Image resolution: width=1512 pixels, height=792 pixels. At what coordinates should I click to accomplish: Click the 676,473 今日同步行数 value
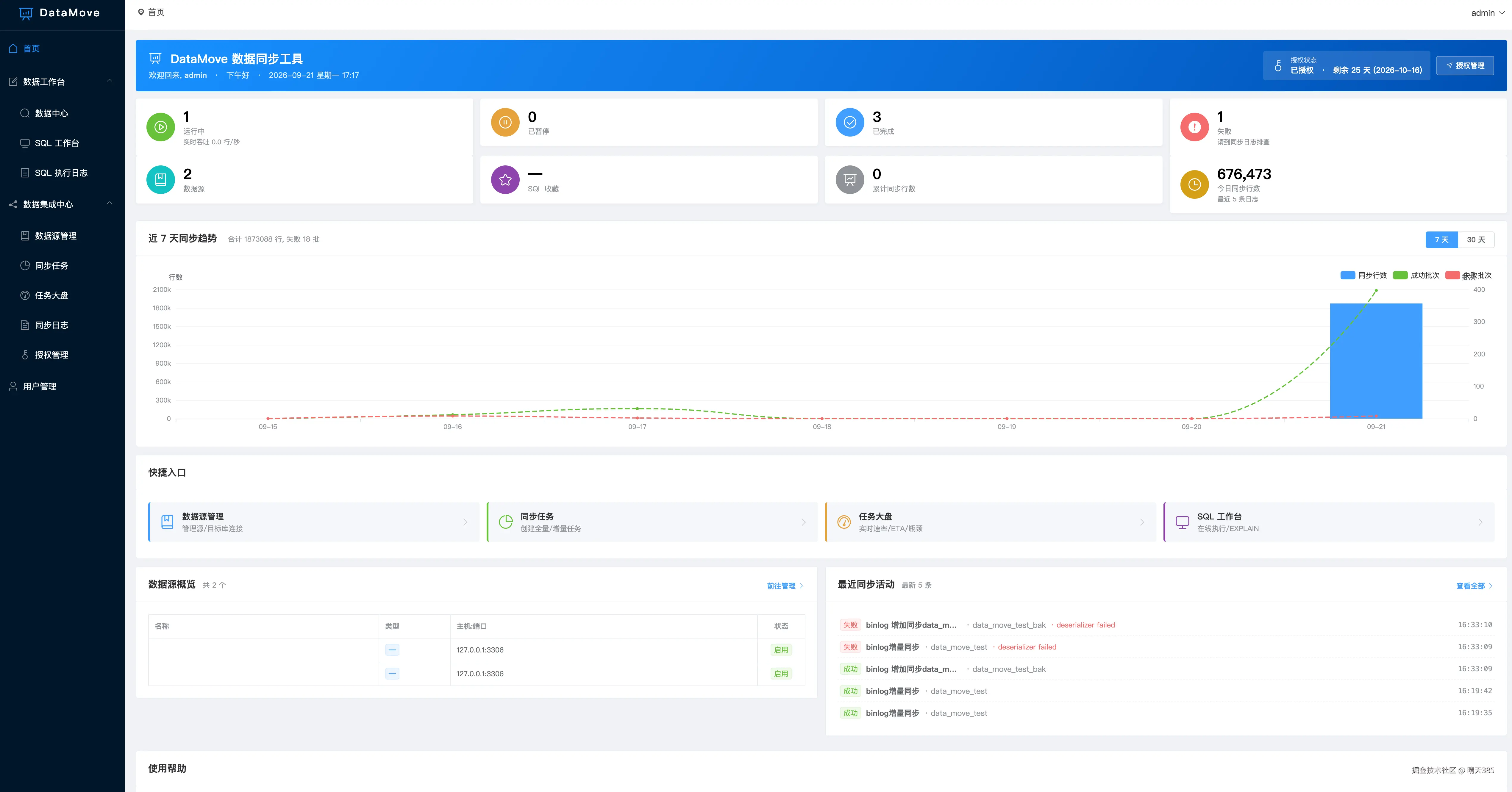click(1244, 174)
